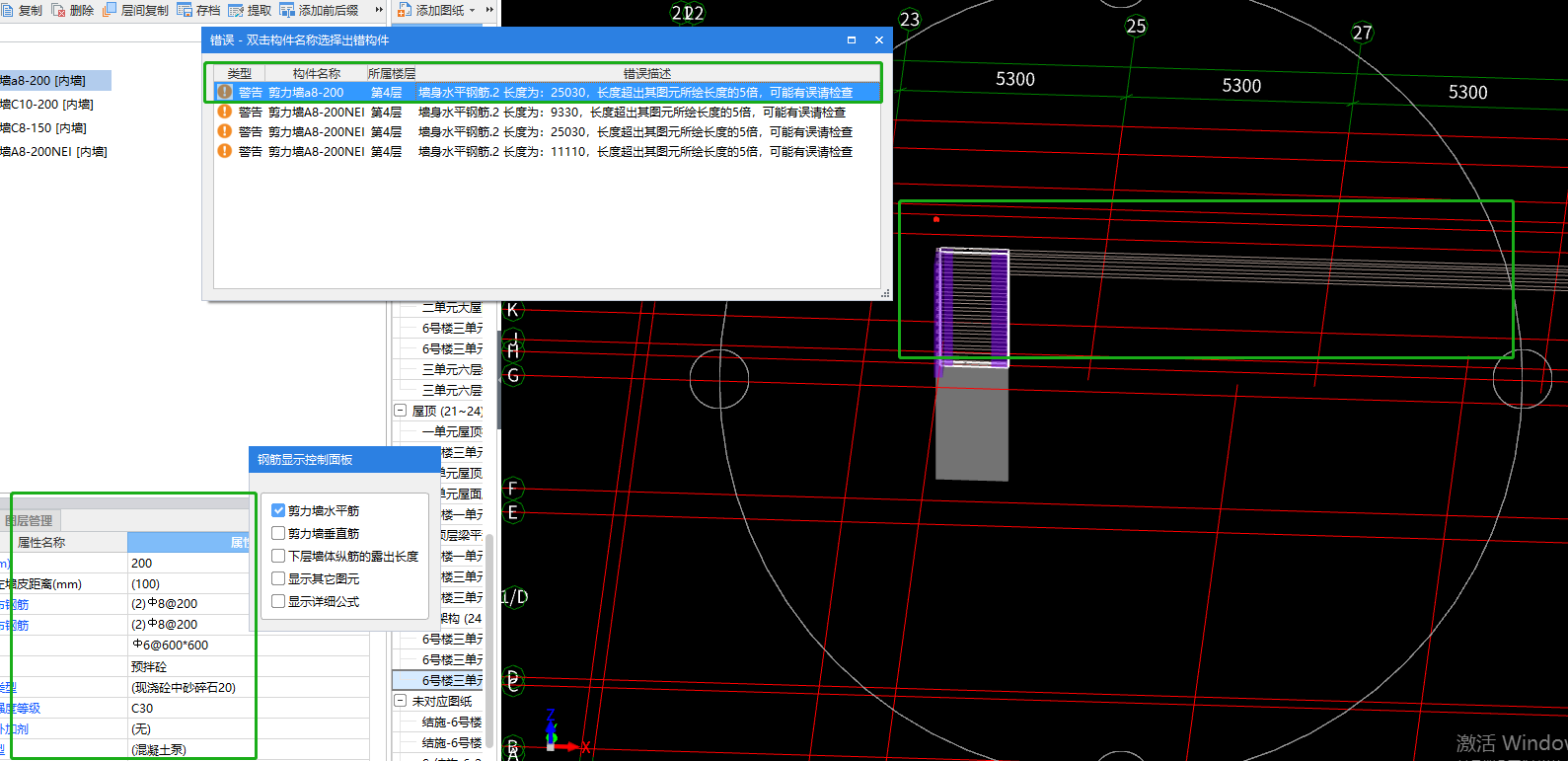Expand the drawing toolbar overflow chevron
Image resolution: width=1568 pixels, height=761 pixels.
pyautogui.click(x=489, y=10)
